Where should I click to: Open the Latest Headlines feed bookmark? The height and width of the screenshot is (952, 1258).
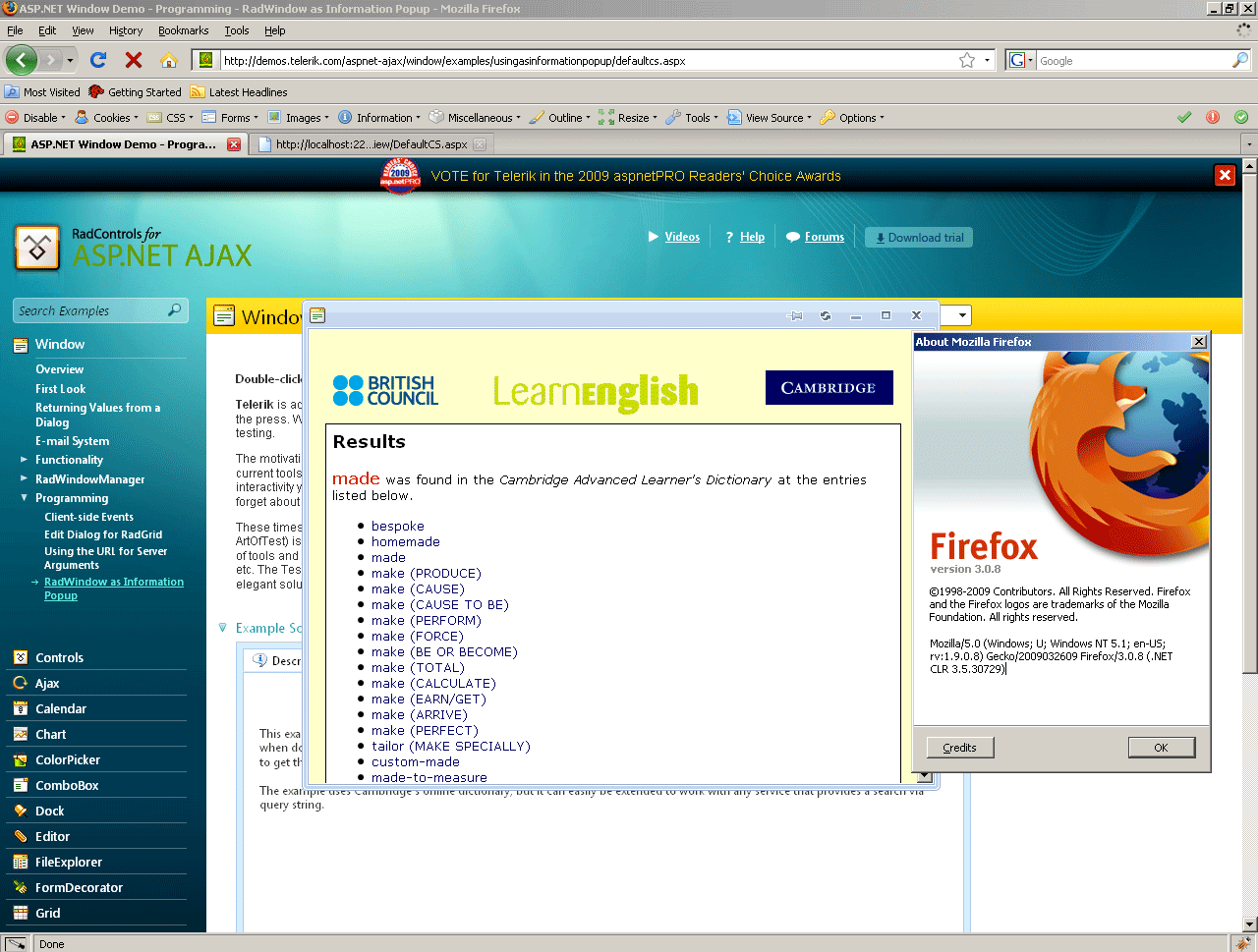pyautogui.click(x=239, y=92)
